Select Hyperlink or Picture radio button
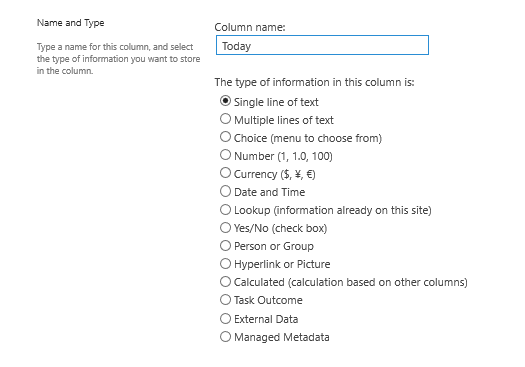 pos(225,264)
